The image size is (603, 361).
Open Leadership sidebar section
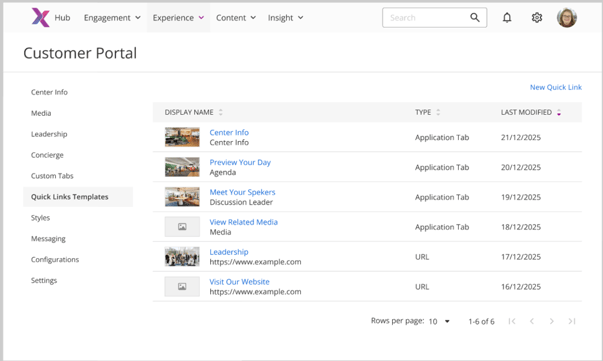[x=49, y=134]
